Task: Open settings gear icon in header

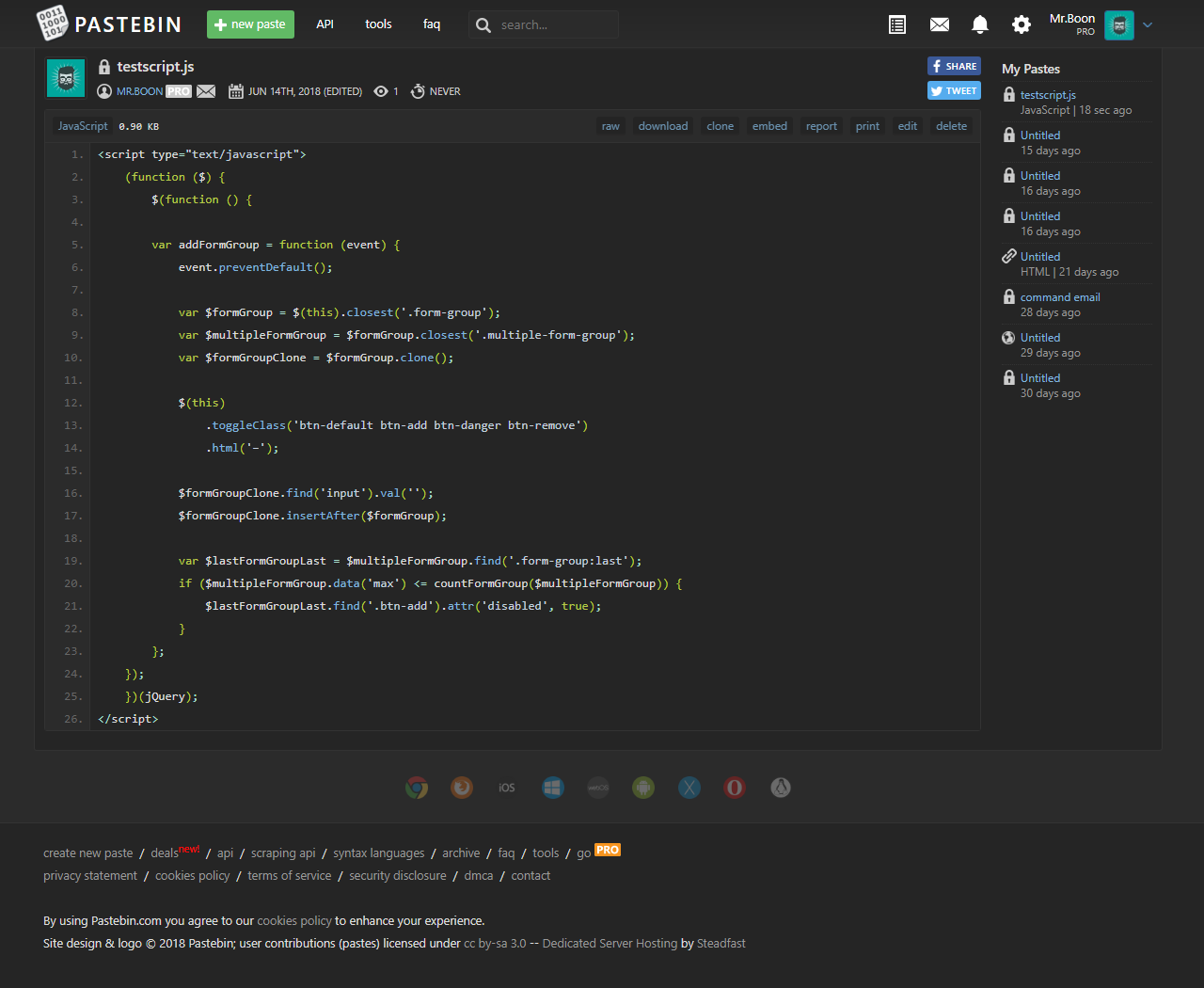Action: pyautogui.click(x=1021, y=24)
